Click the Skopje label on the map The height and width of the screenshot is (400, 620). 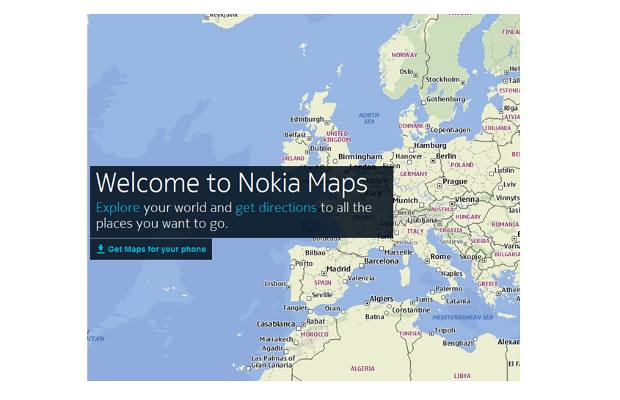click(x=470, y=257)
